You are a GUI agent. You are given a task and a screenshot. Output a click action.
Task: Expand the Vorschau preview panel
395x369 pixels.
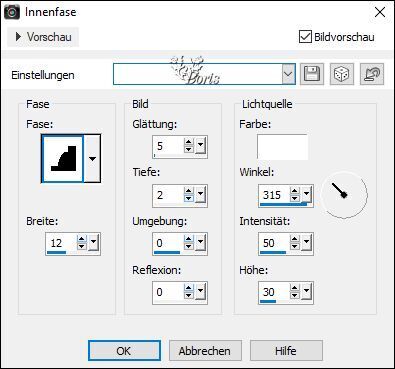[43, 37]
